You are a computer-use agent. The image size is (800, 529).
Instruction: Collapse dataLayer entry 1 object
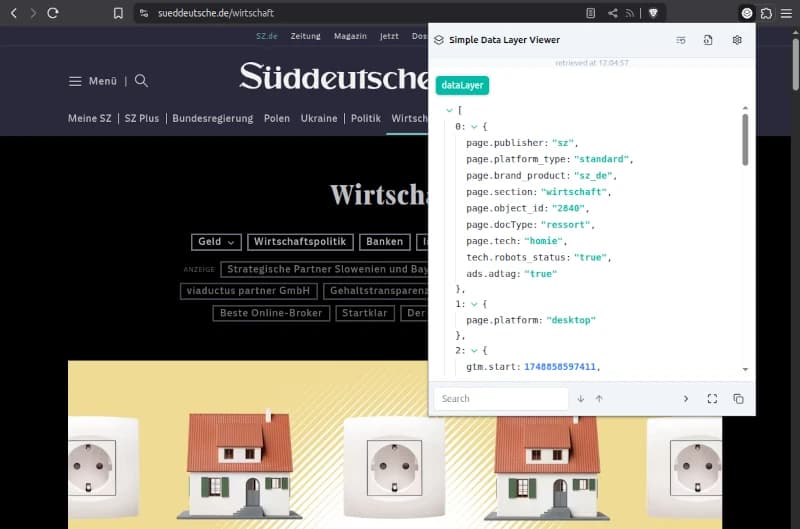pyautogui.click(x=474, y=304)
